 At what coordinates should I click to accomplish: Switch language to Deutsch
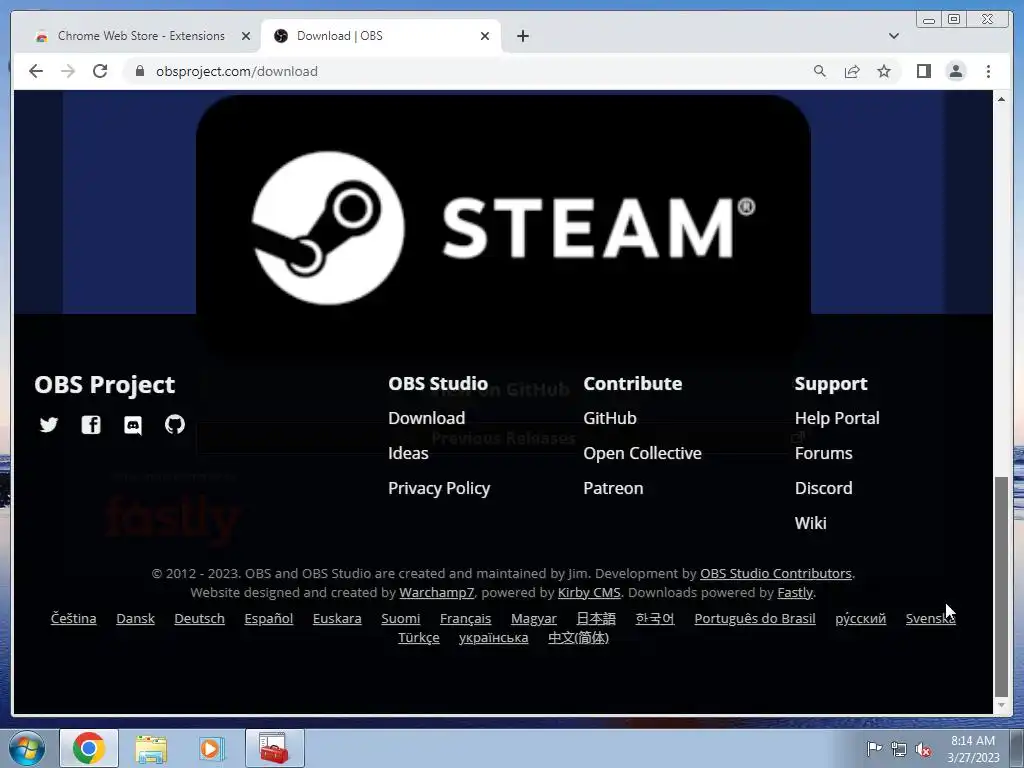tap(199, 618)
